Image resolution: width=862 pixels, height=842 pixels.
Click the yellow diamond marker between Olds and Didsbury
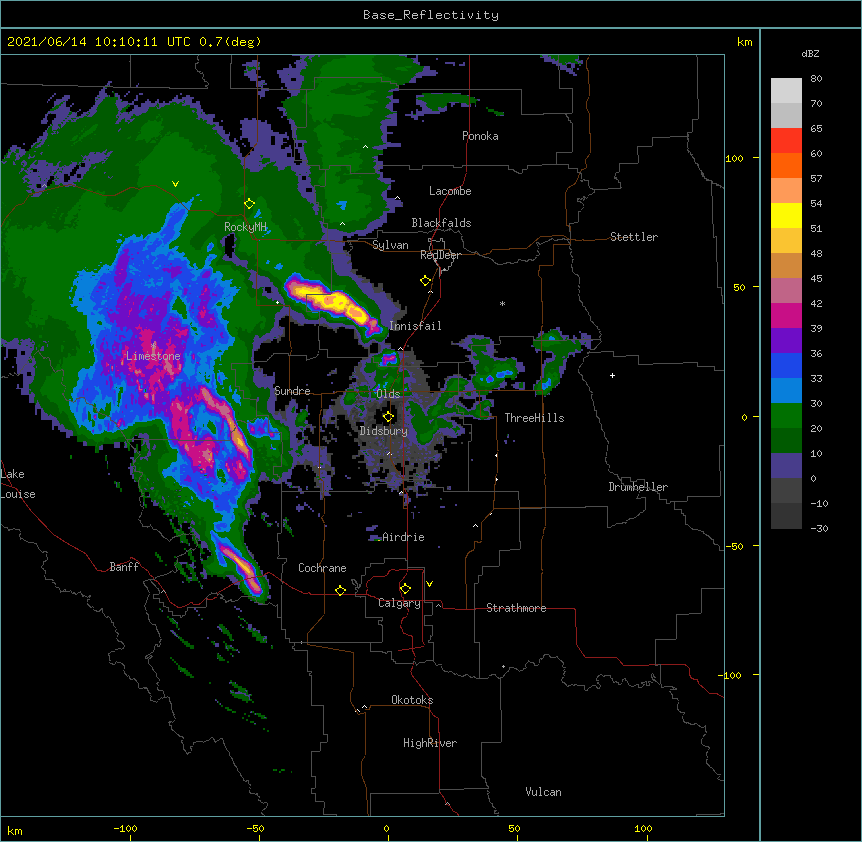pos(388,417)
